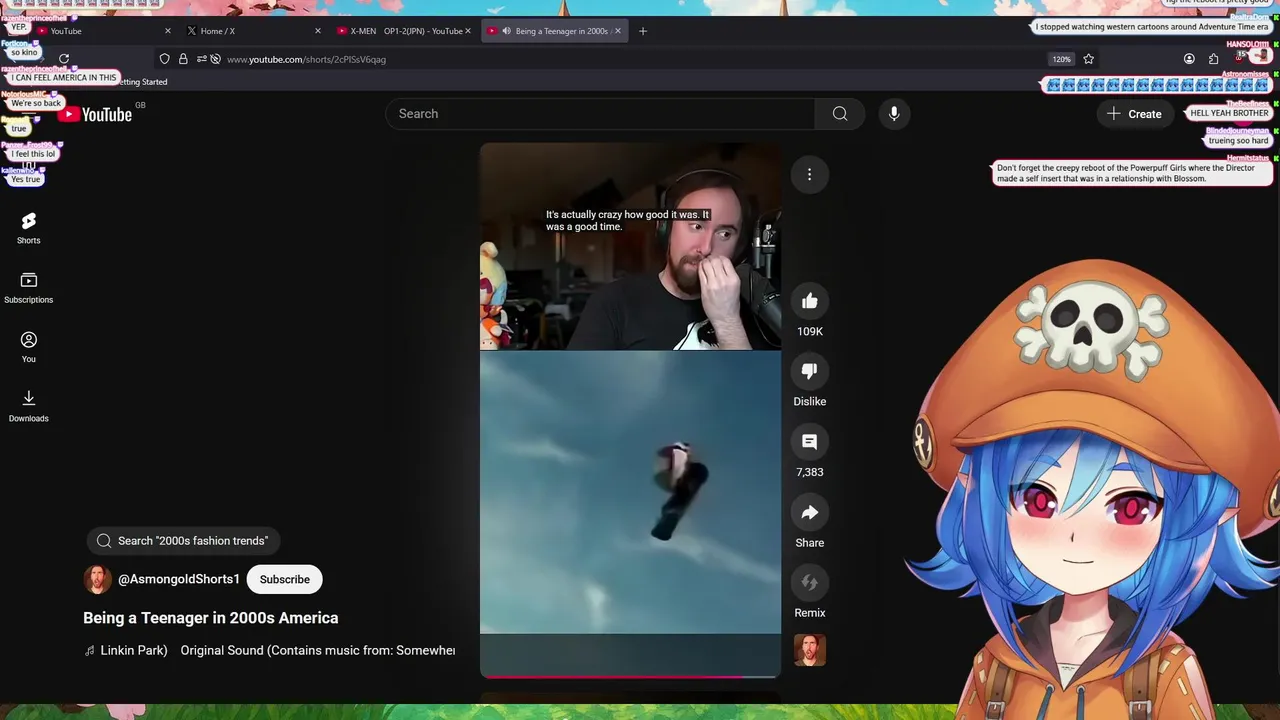Viewport: 1280px width, 720px height.
Task: Share this YouTube Short
Action: tap(809, 512)
